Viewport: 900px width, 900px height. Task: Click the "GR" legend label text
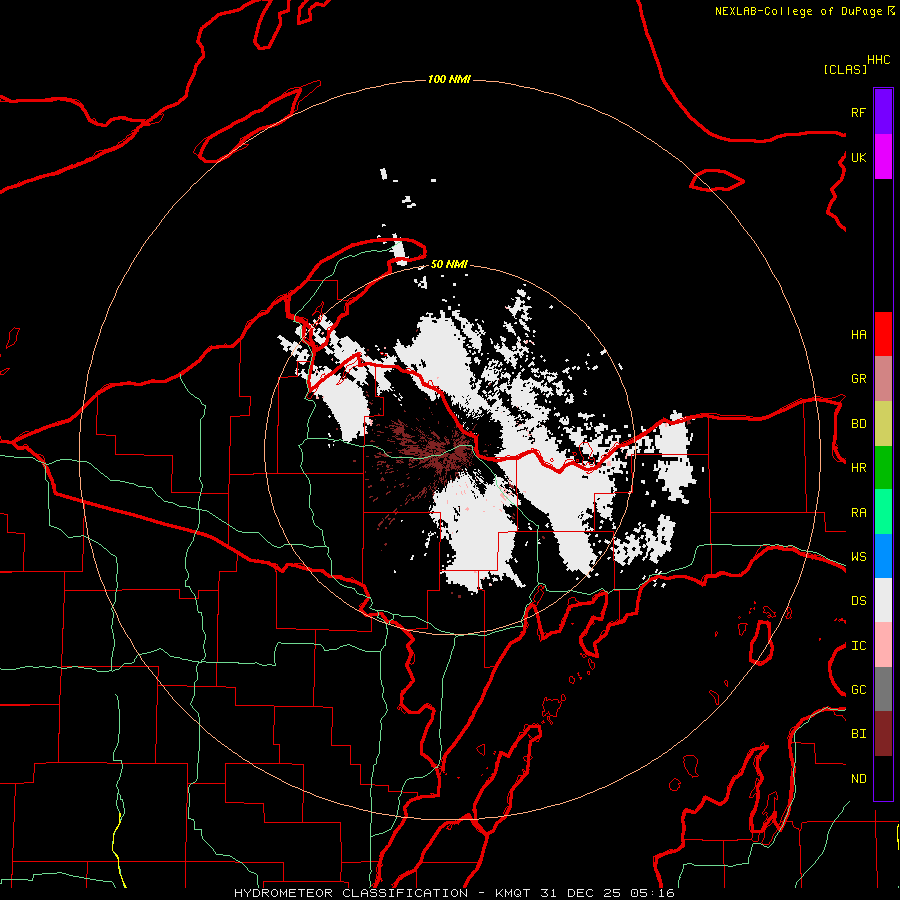tap(858, 379)
